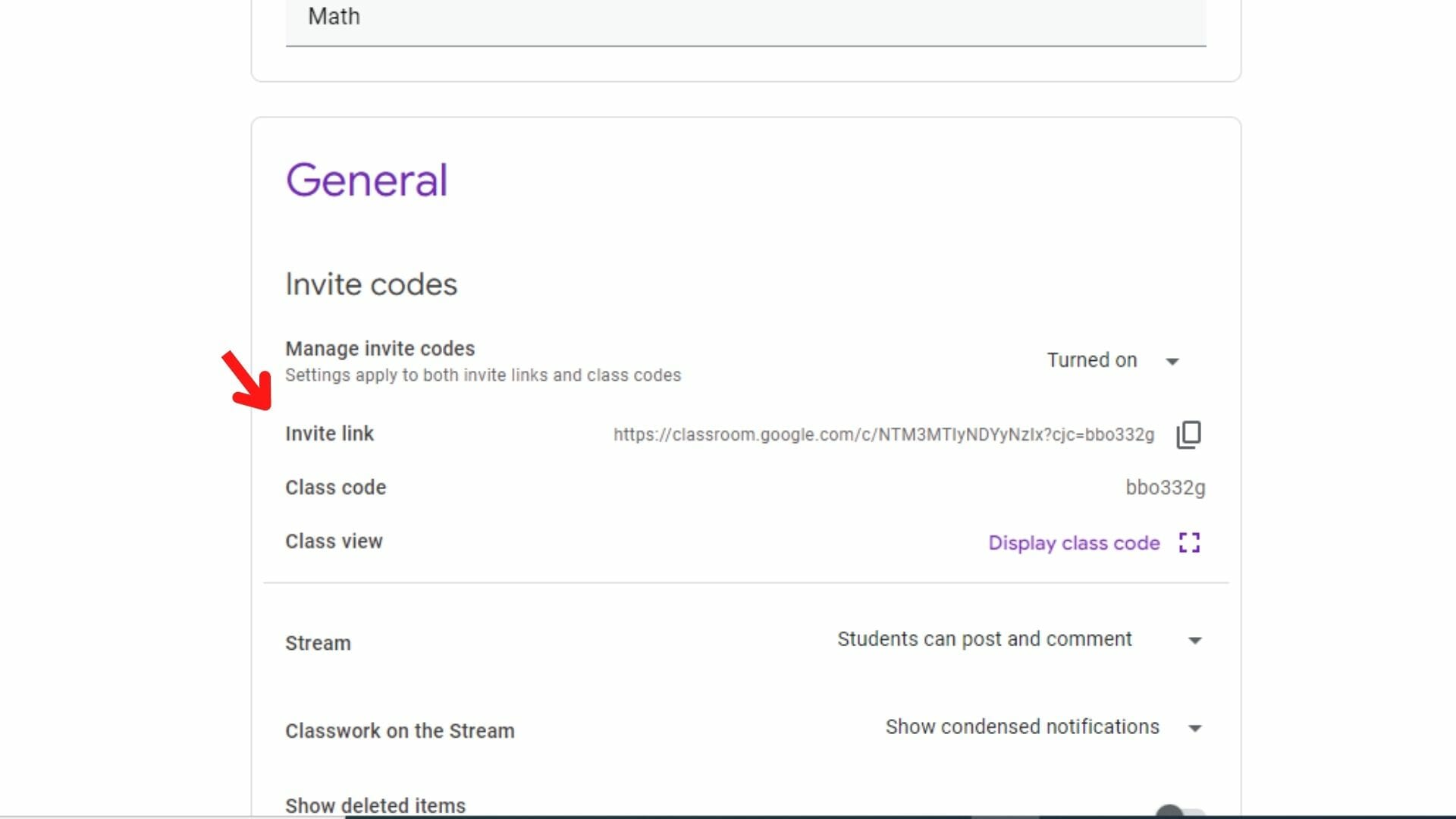Click the full-screen icon beside Display class code
This screenshot has height=819, width=1456.
coord(1191,542)
